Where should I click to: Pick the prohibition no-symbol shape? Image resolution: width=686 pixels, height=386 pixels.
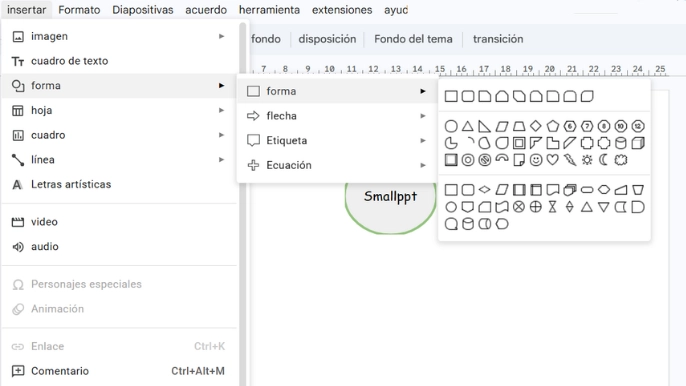point(484,160)
